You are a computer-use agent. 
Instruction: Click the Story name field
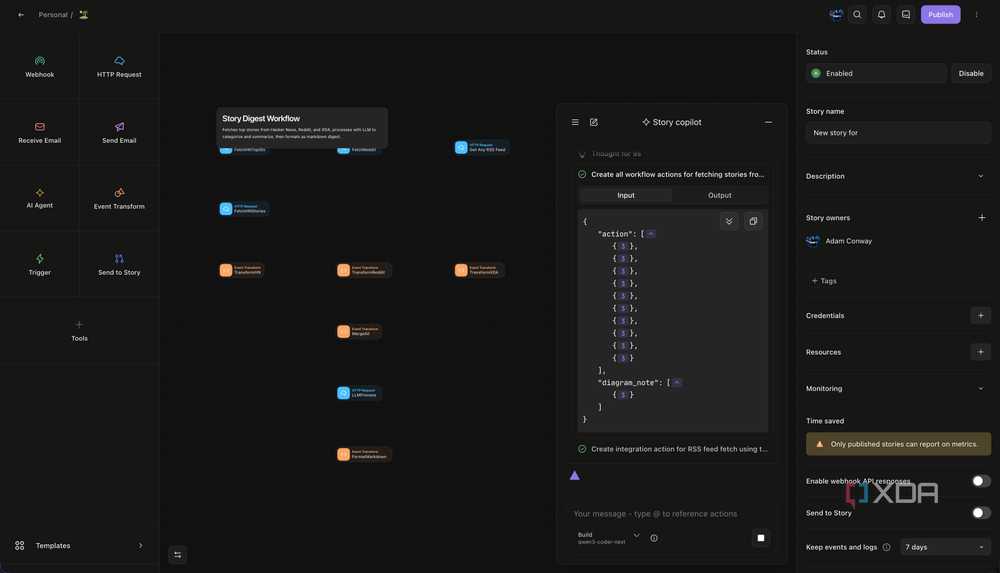click(x=898, y=133)
